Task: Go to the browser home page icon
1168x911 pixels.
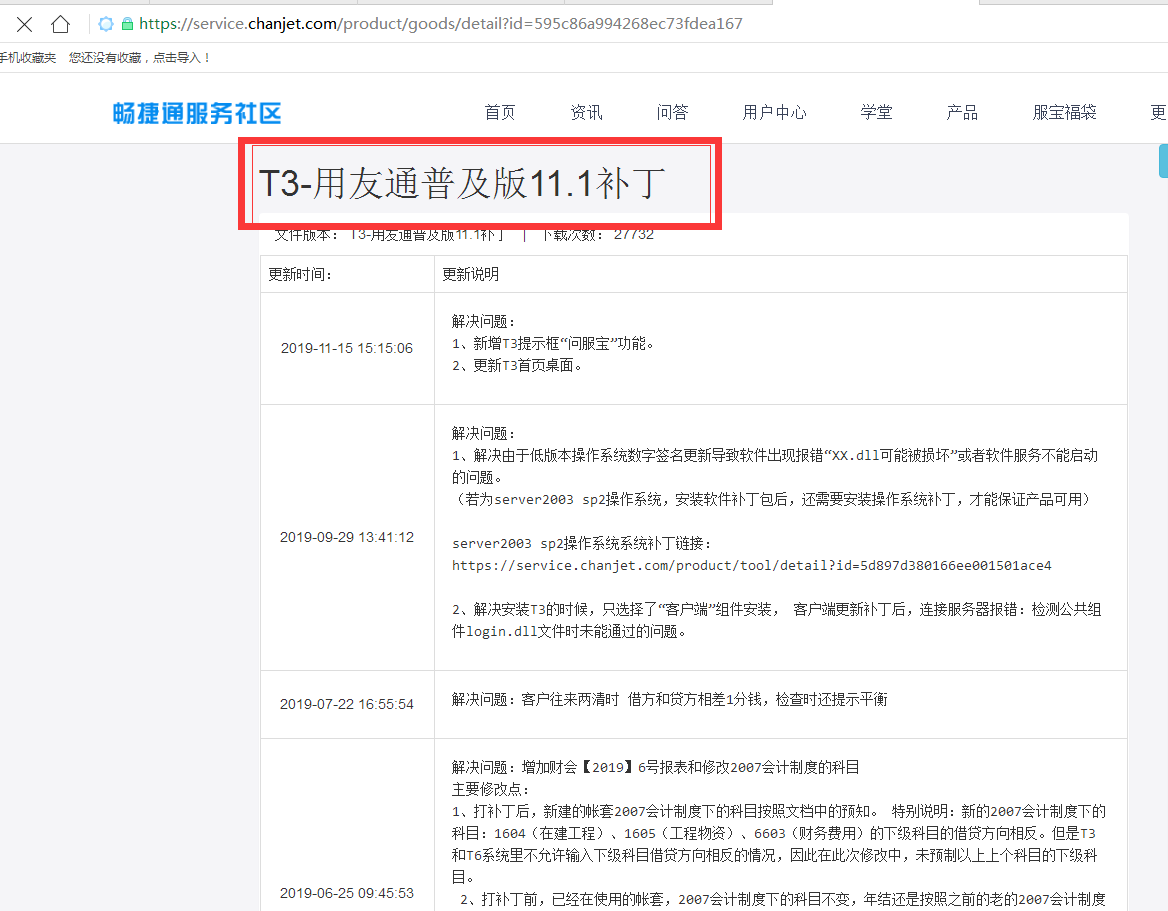Action: pos(60,25)
